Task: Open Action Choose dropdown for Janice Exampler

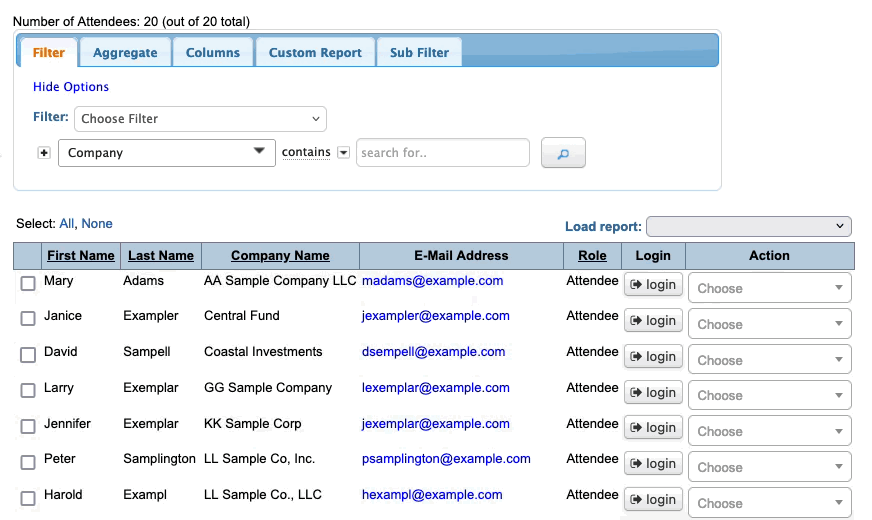Action: 770,324
